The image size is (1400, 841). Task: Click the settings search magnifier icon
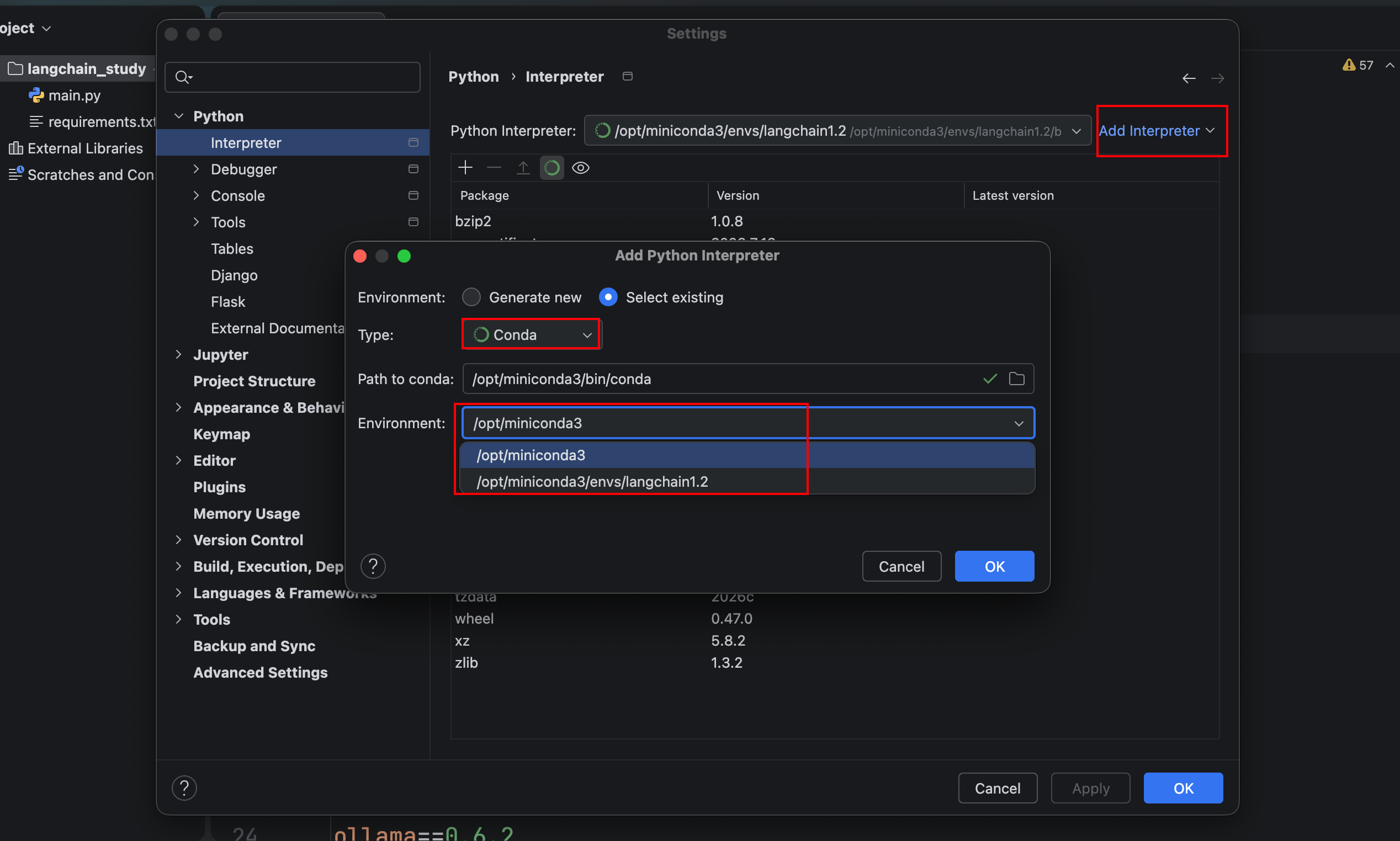pos(183,77)
